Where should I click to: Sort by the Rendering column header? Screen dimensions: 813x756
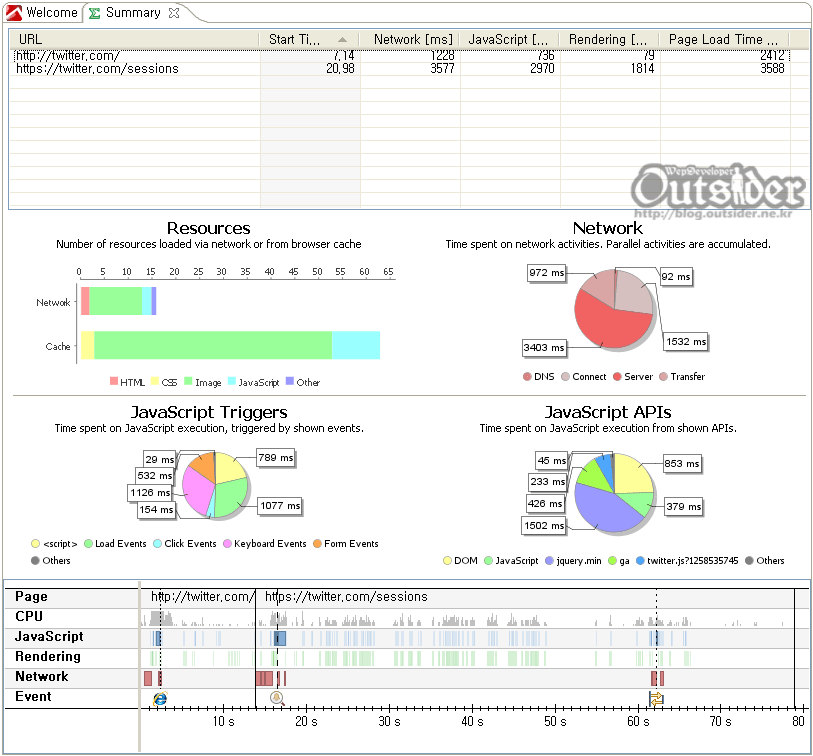tap(609, 39)
